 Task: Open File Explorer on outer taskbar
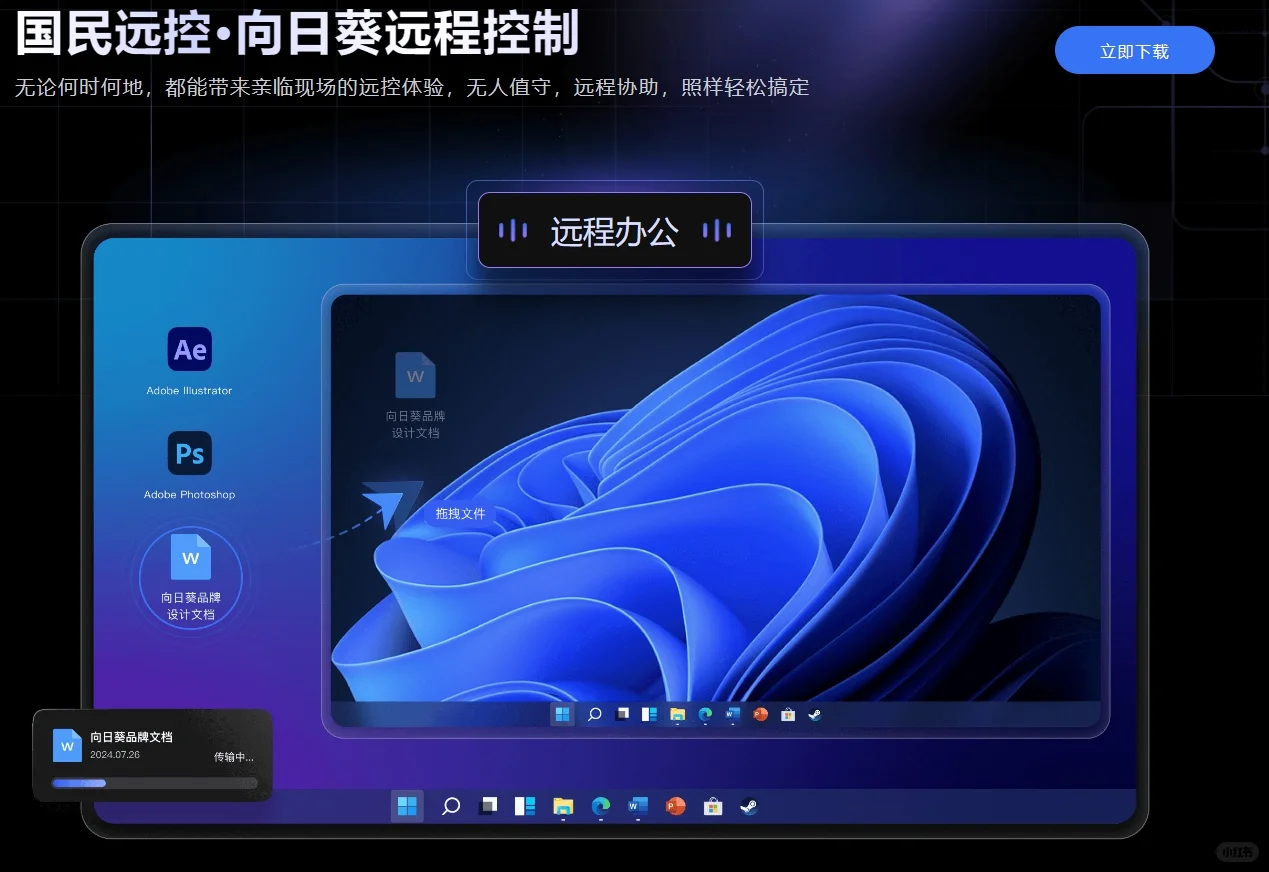click(x=563, y=806)
